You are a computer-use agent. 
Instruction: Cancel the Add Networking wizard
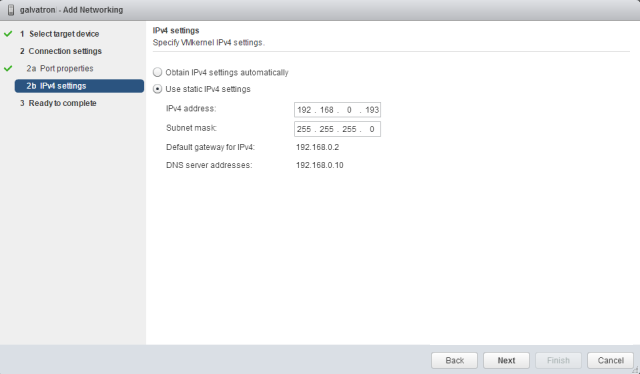[x=610, y=361]
